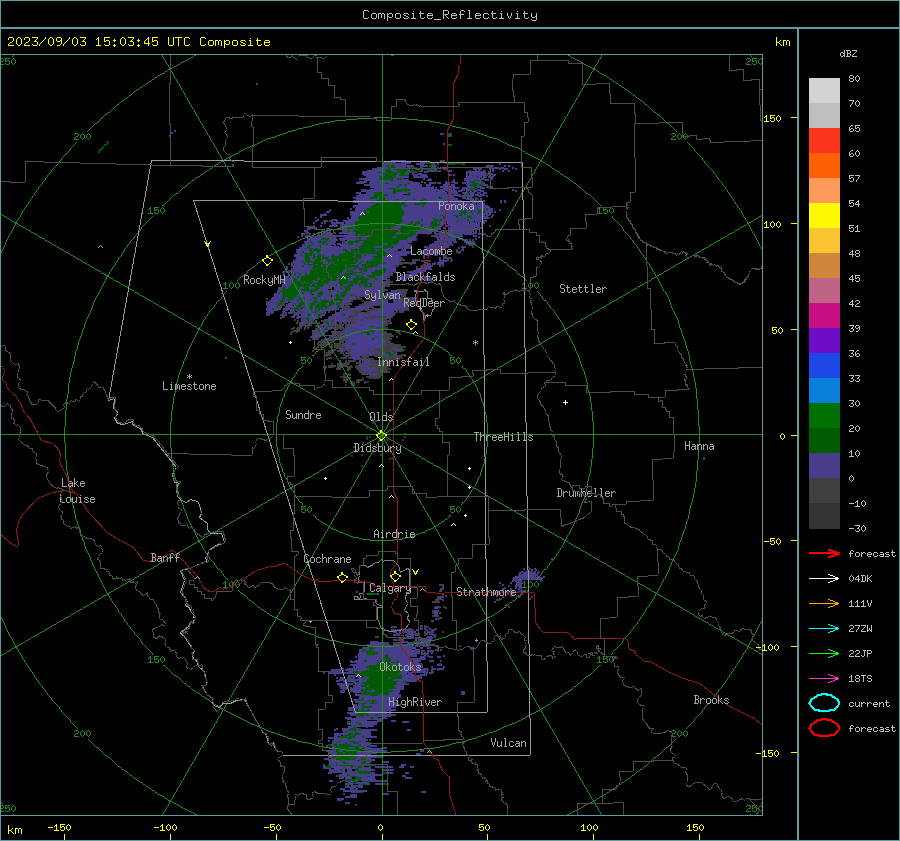
Task: Click the cyan 27ZW arrow icon
Action: 824,629
